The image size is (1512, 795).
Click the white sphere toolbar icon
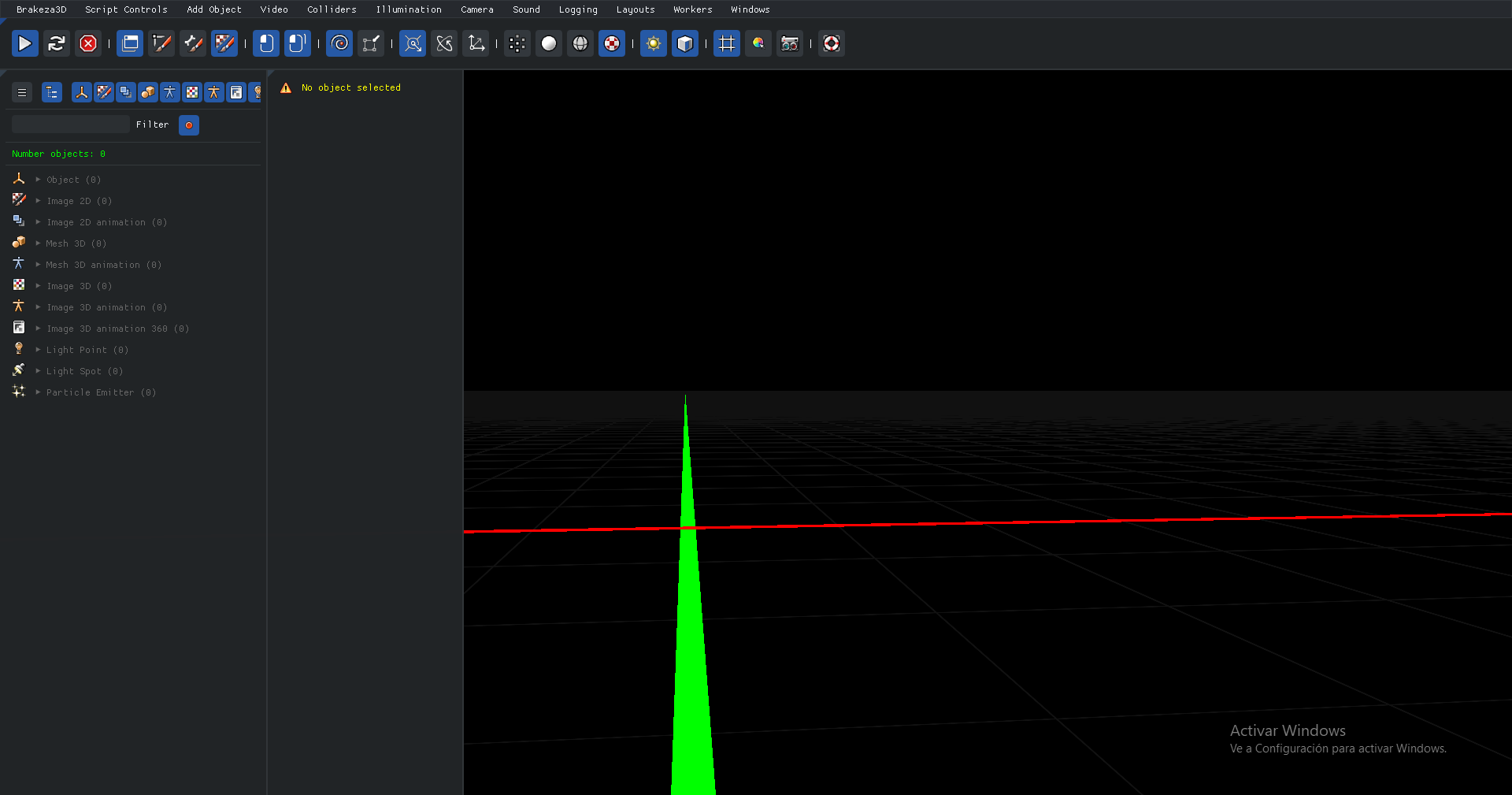549,43
